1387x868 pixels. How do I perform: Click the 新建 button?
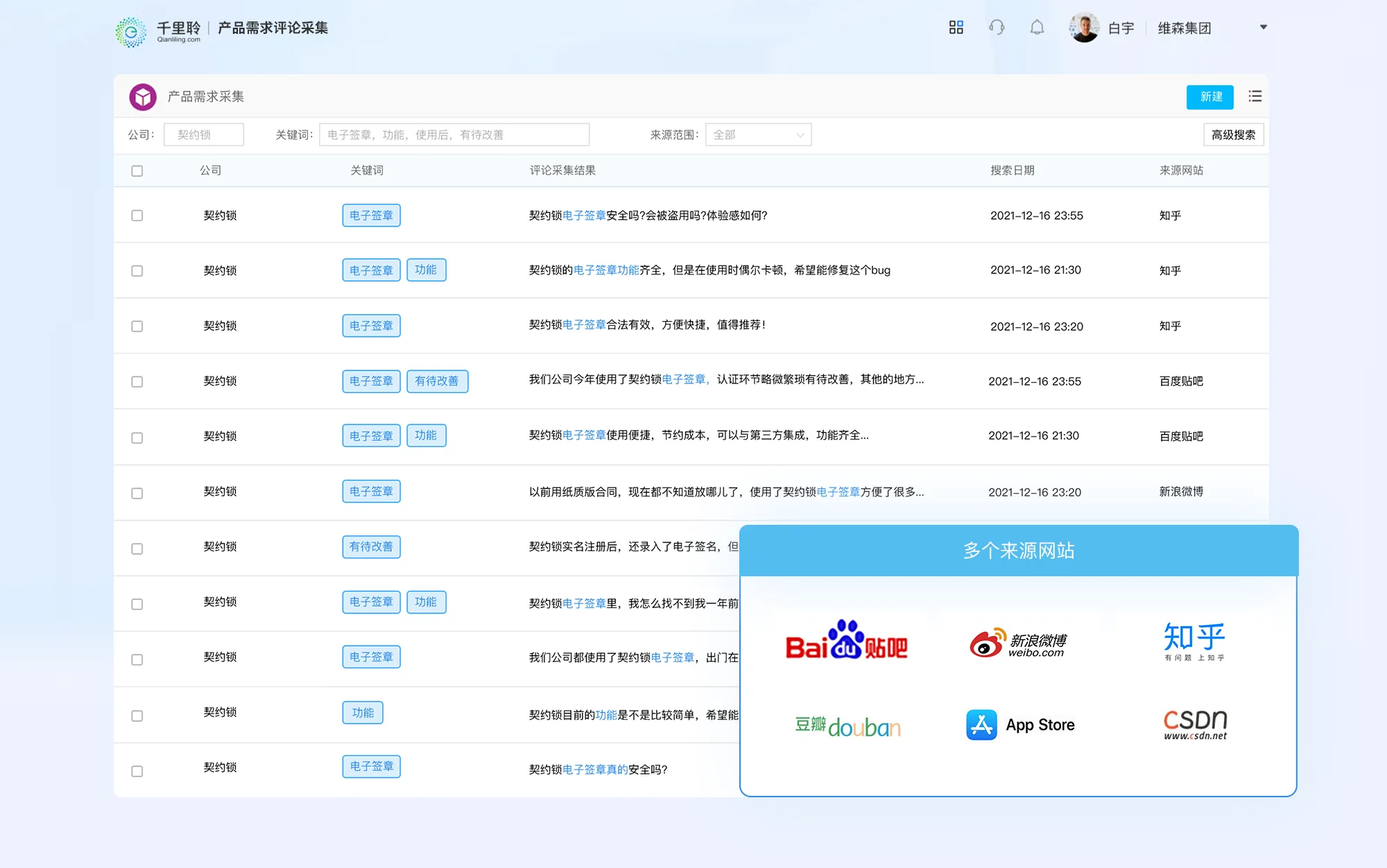1209,97
